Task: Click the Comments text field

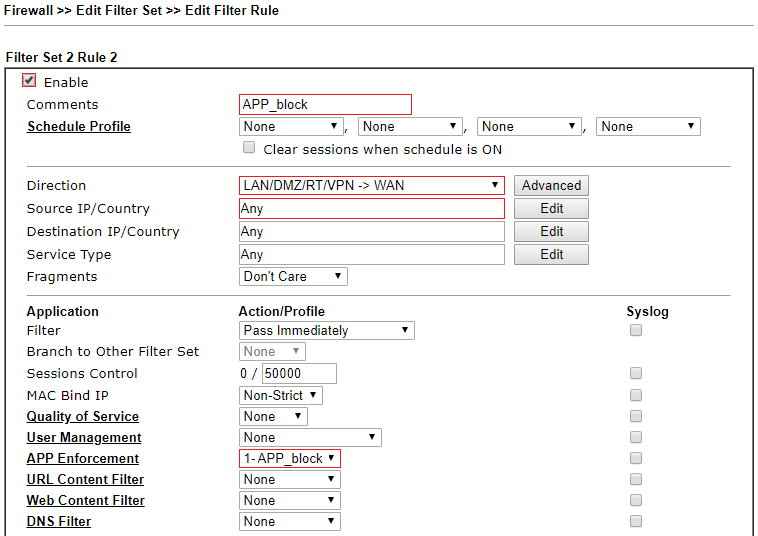Action: [x=325, y=104]
